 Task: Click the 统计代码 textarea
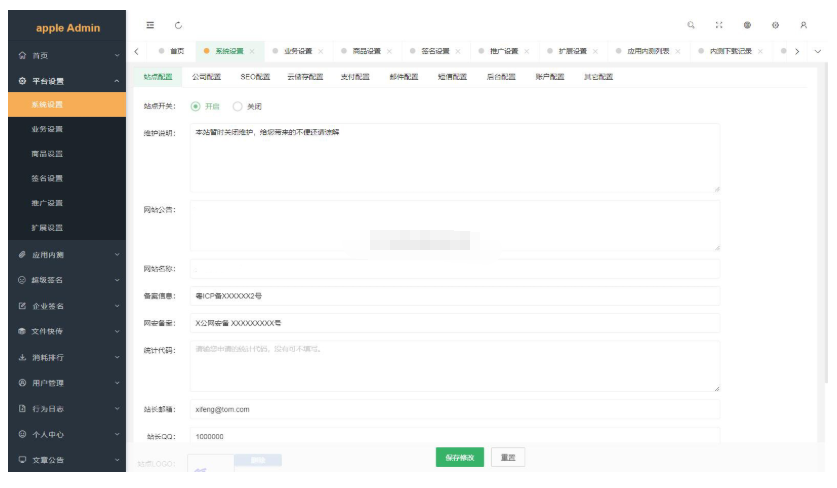[x=455, y=366]
